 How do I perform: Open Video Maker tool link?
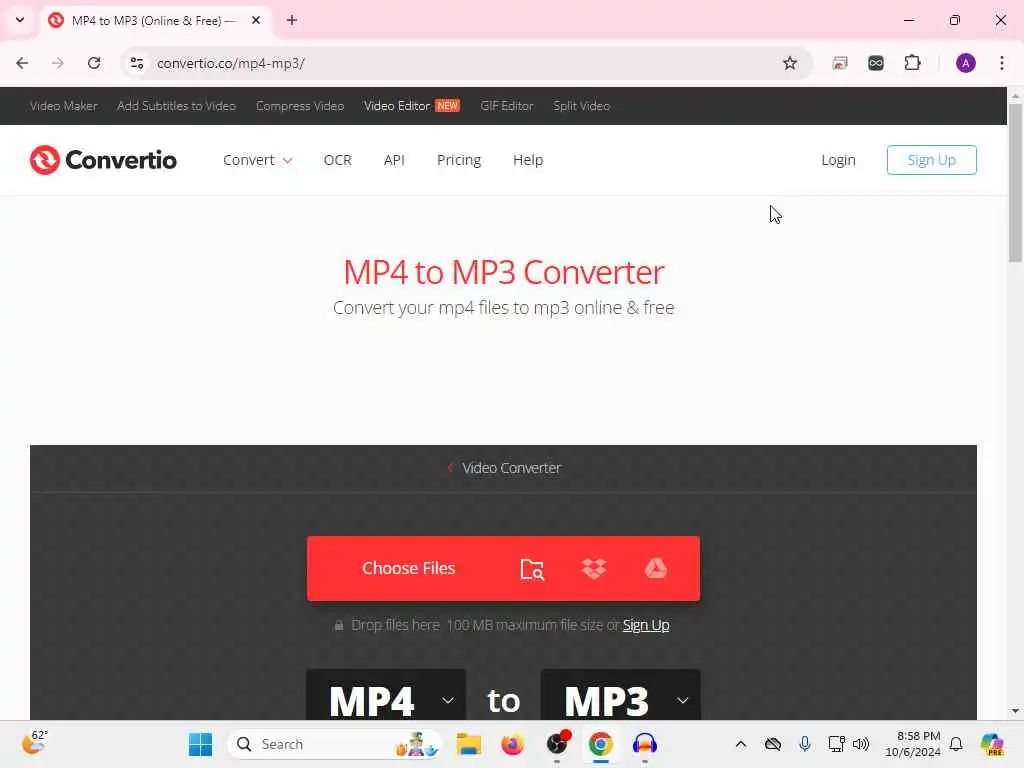[x=63, y=106]
